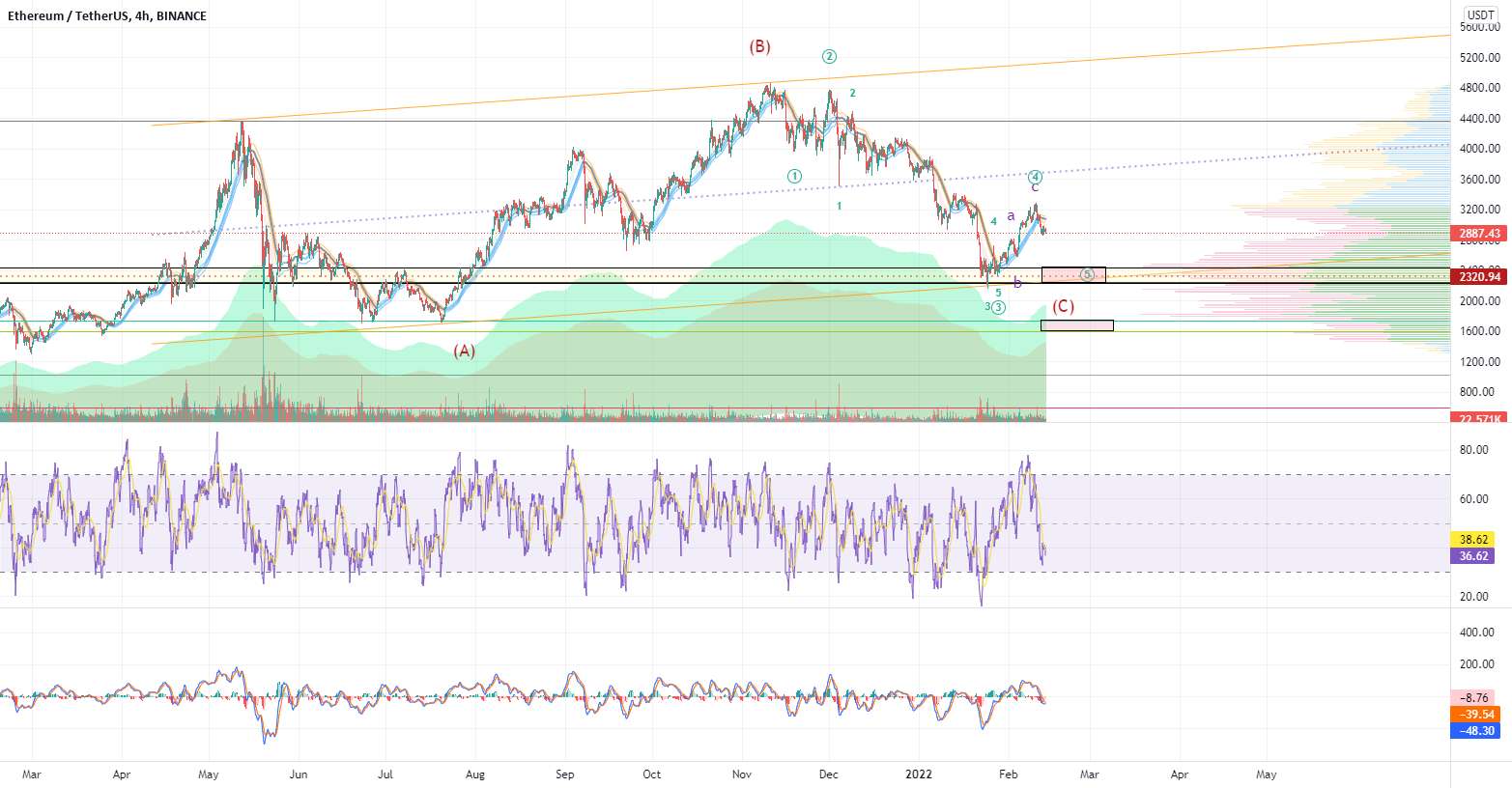Click the 1200.00 price axis label
The image size is (1512, 788).
1480,362
